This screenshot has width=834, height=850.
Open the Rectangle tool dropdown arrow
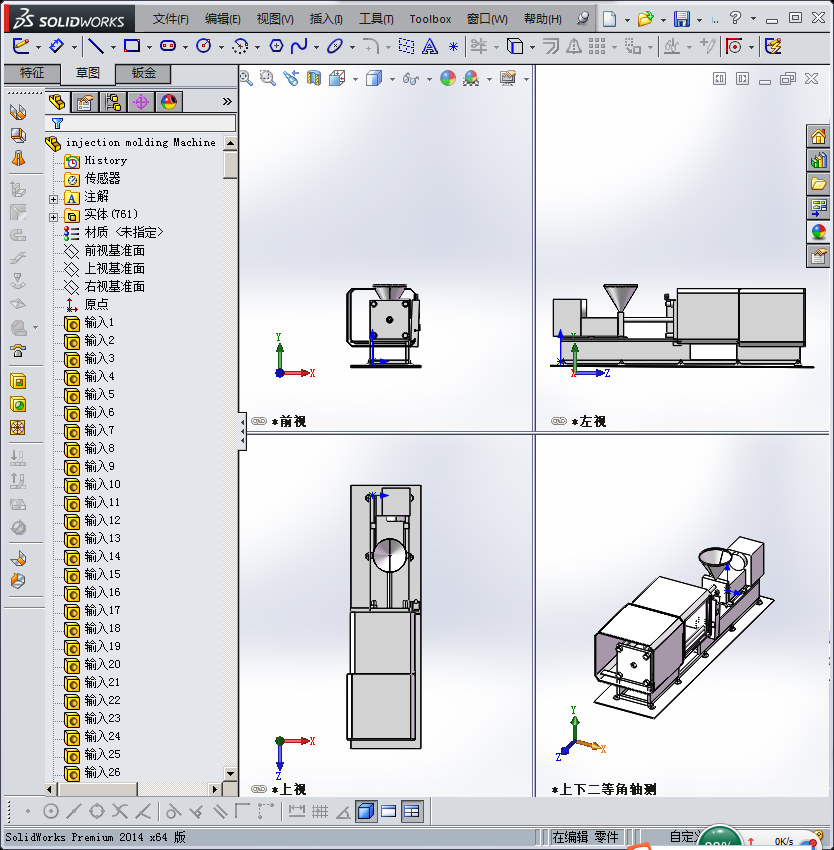tap(149, 48)
